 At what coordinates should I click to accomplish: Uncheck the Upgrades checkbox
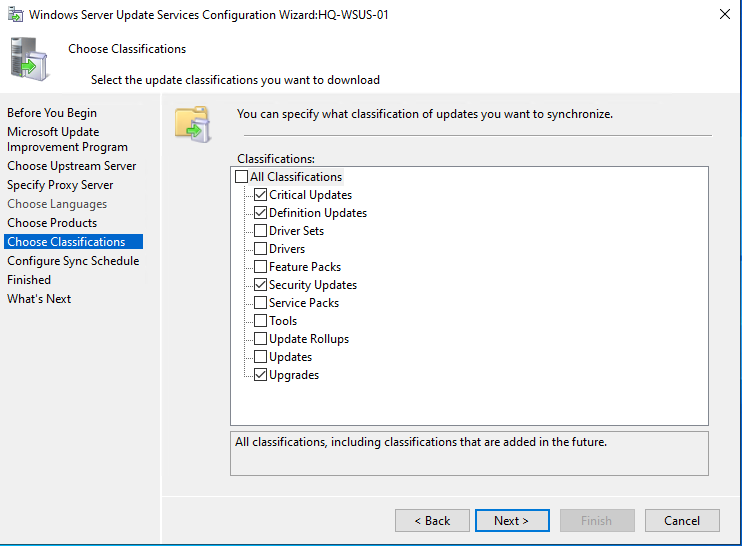pos(261,375)
